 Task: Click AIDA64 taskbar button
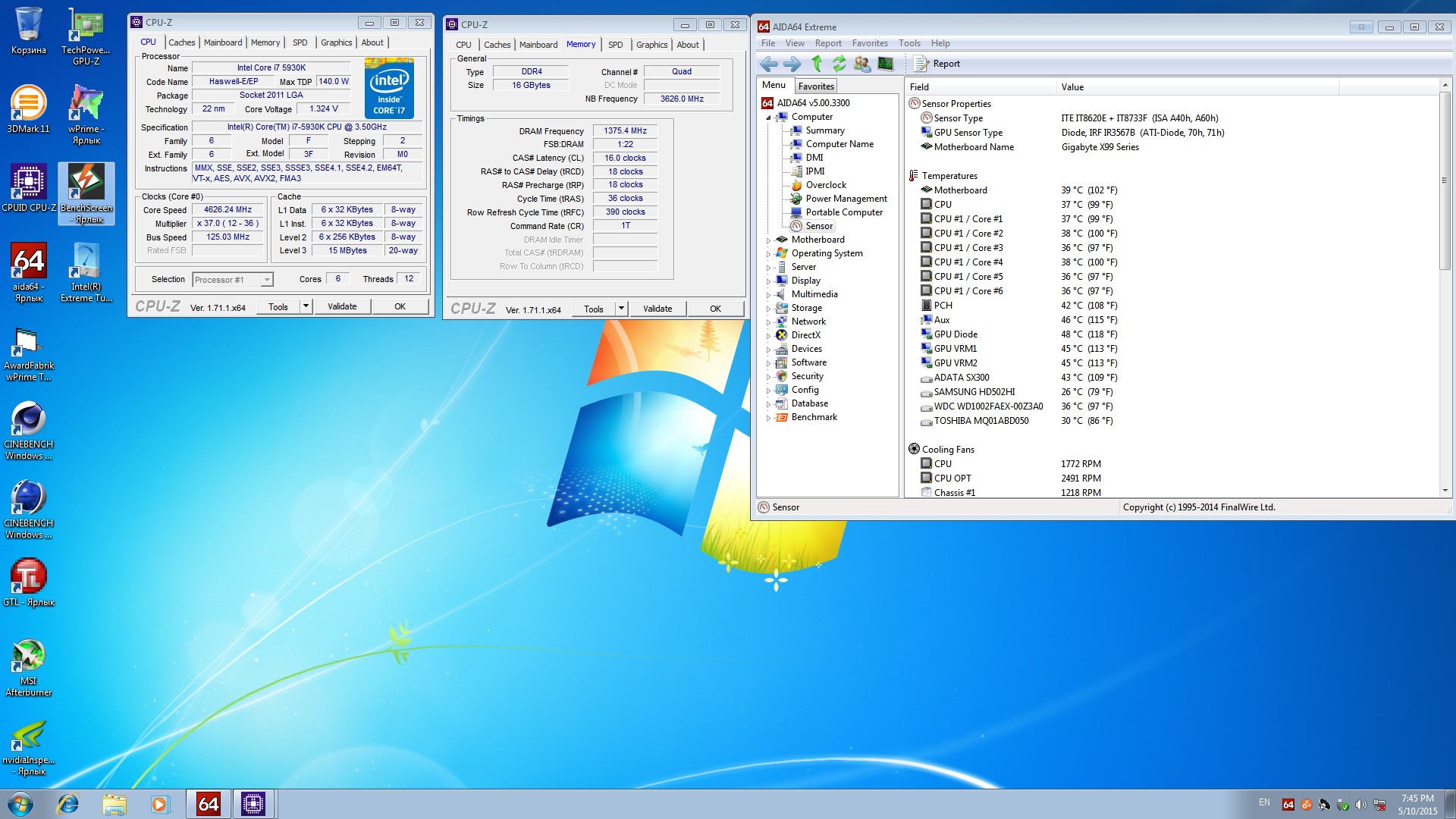click(209, 804)
